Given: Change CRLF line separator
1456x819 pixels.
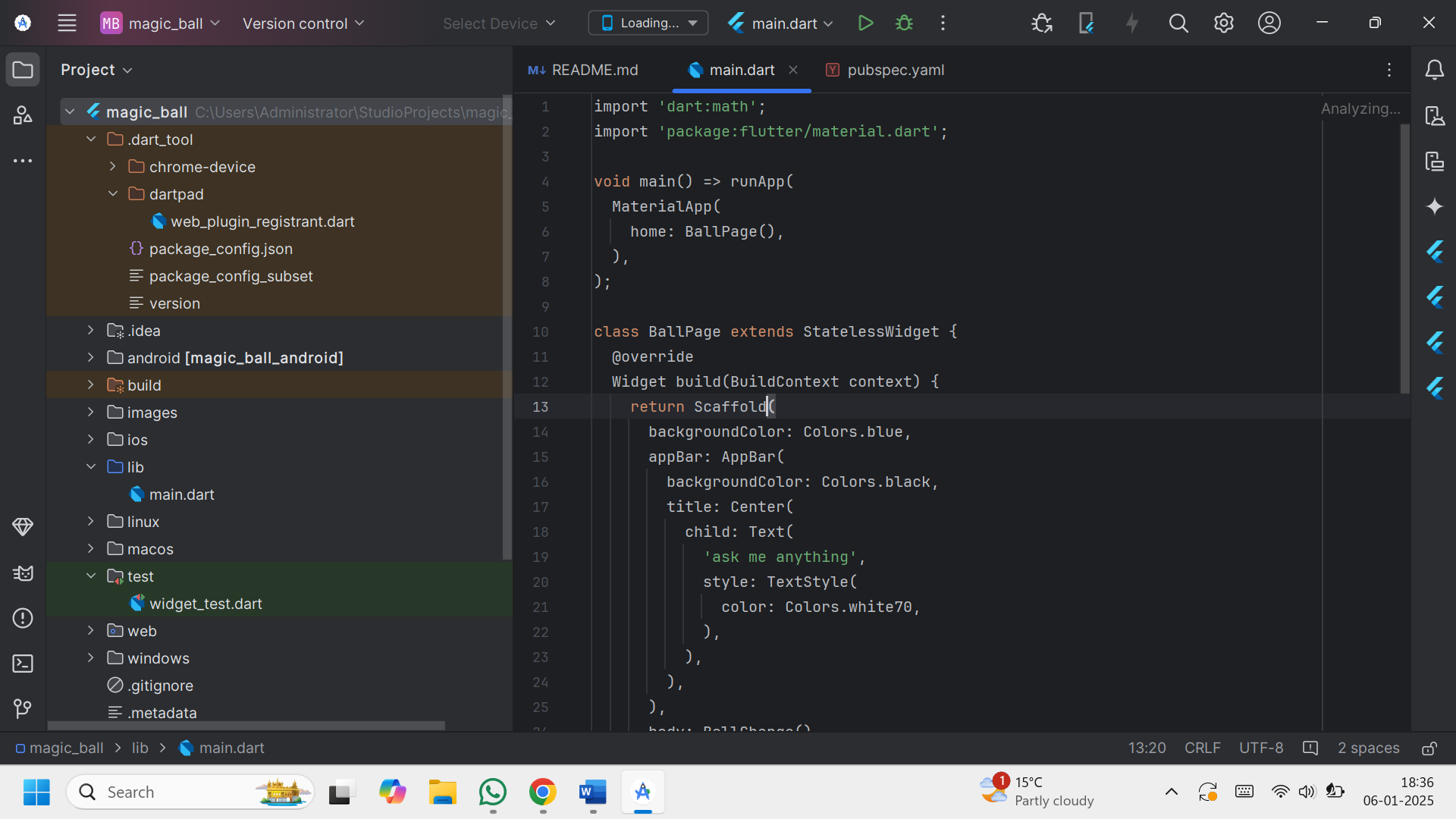Looking at the screenshot, I should 1203,748.
